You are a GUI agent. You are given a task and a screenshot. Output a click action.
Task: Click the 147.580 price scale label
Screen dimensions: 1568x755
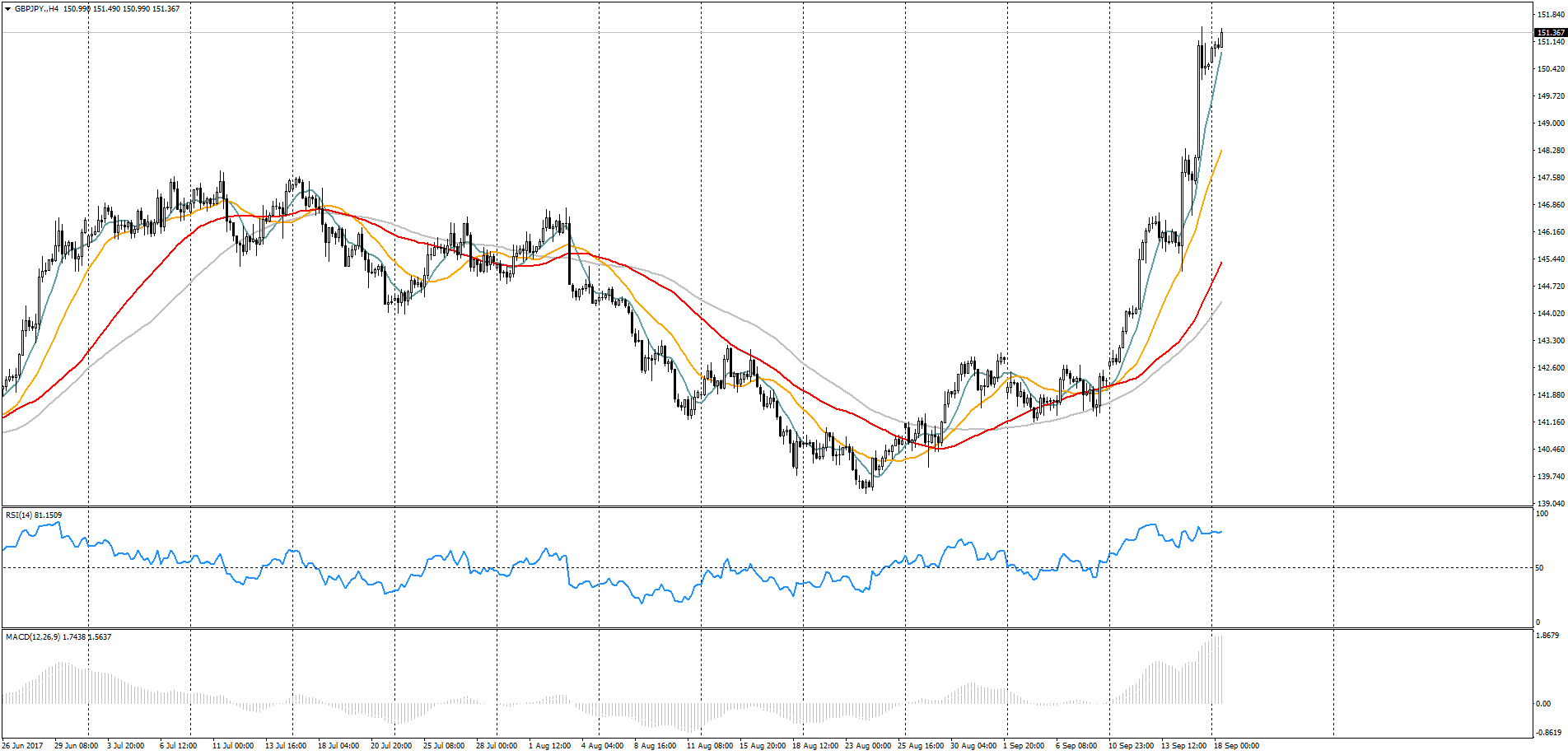pyautogui.click(x=1551, y=178)
